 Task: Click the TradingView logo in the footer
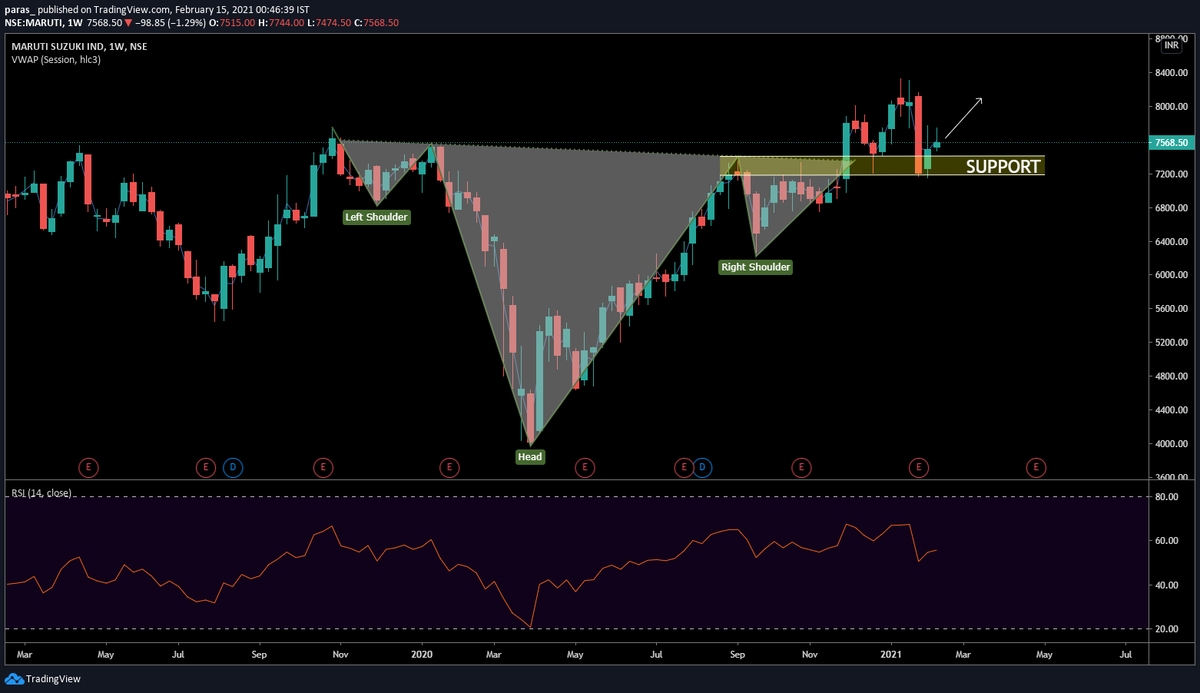[x=42, y=679]
